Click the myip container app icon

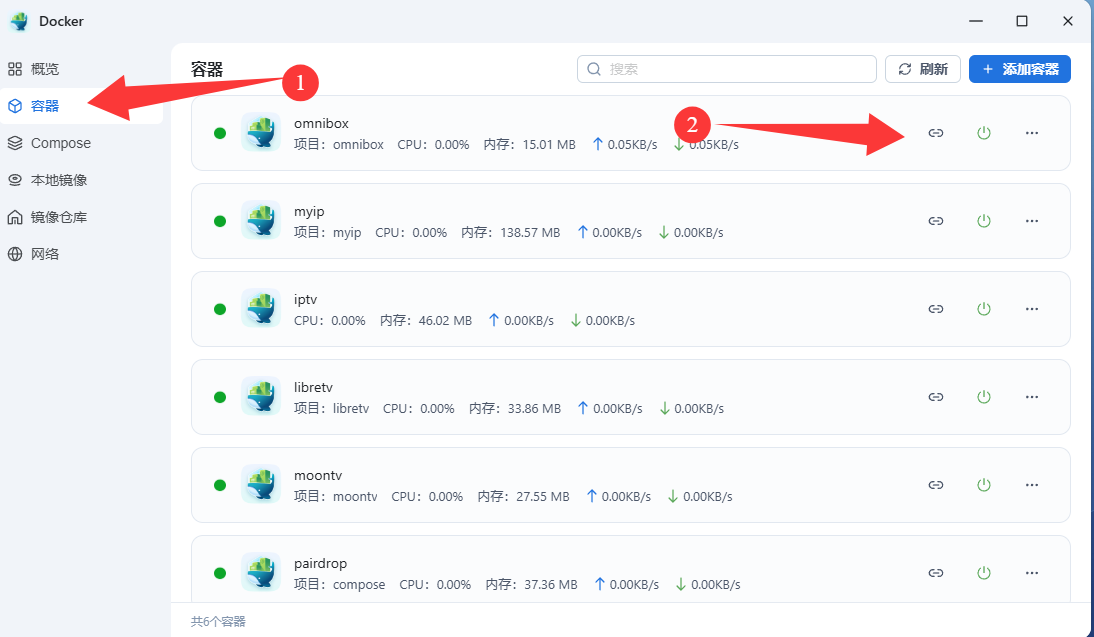[x=261, y=220]
